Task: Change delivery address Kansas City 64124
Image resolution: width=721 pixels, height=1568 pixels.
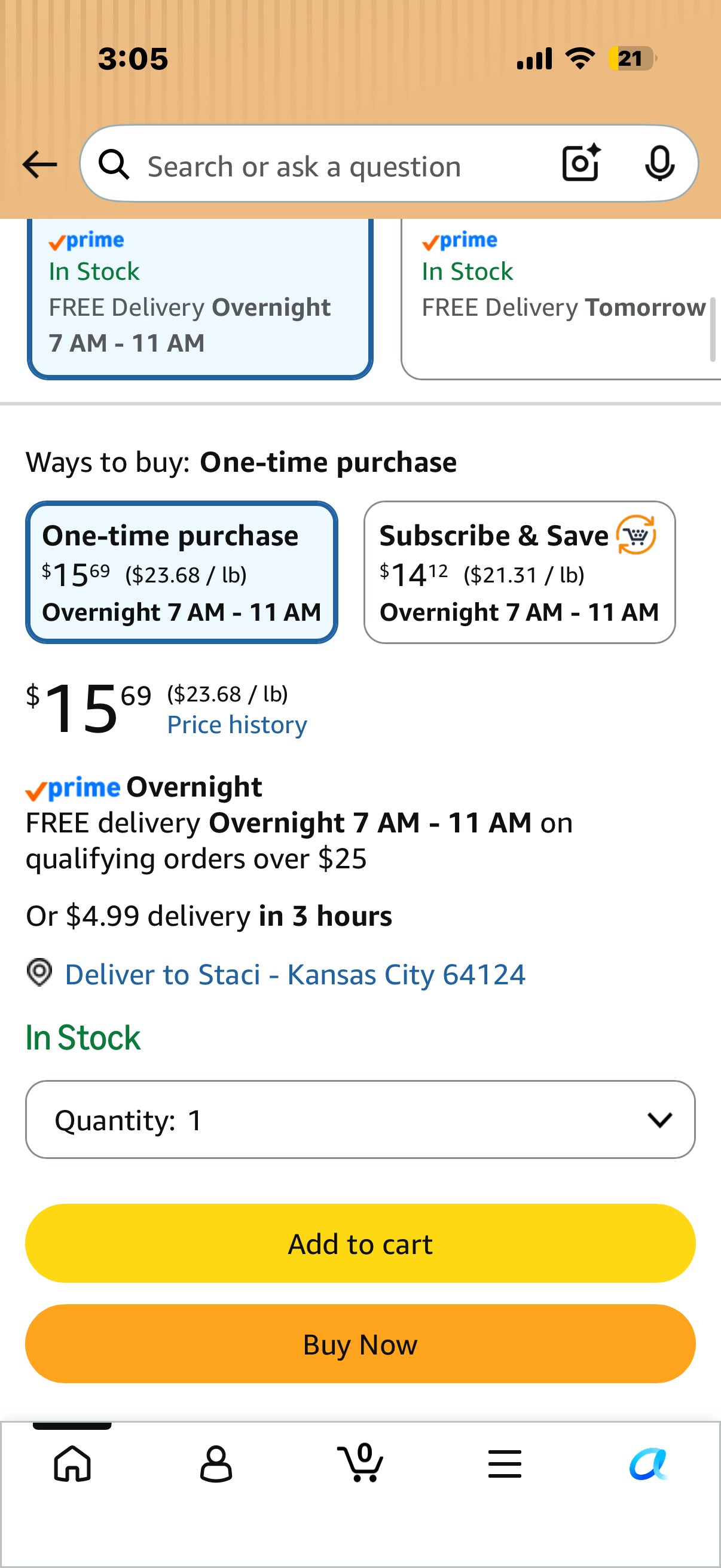Action: 295,974
